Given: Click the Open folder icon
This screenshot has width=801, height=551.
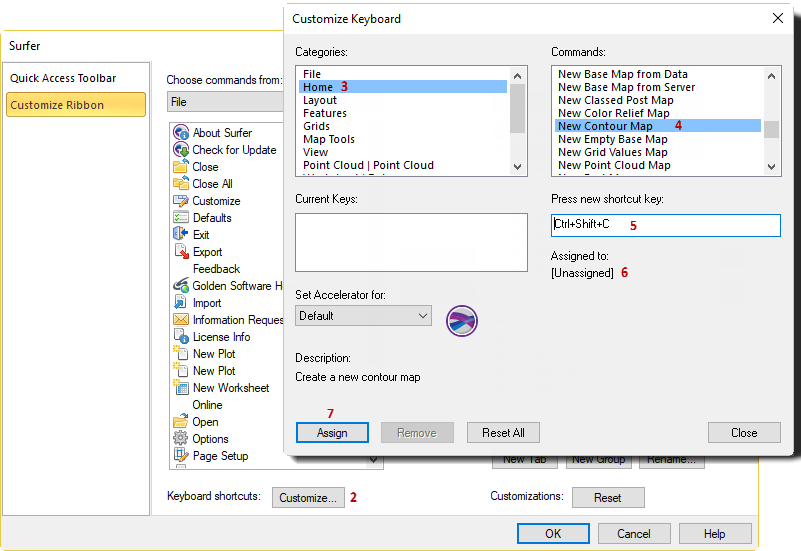Looking at the screenshot, I should click(181, 422).
